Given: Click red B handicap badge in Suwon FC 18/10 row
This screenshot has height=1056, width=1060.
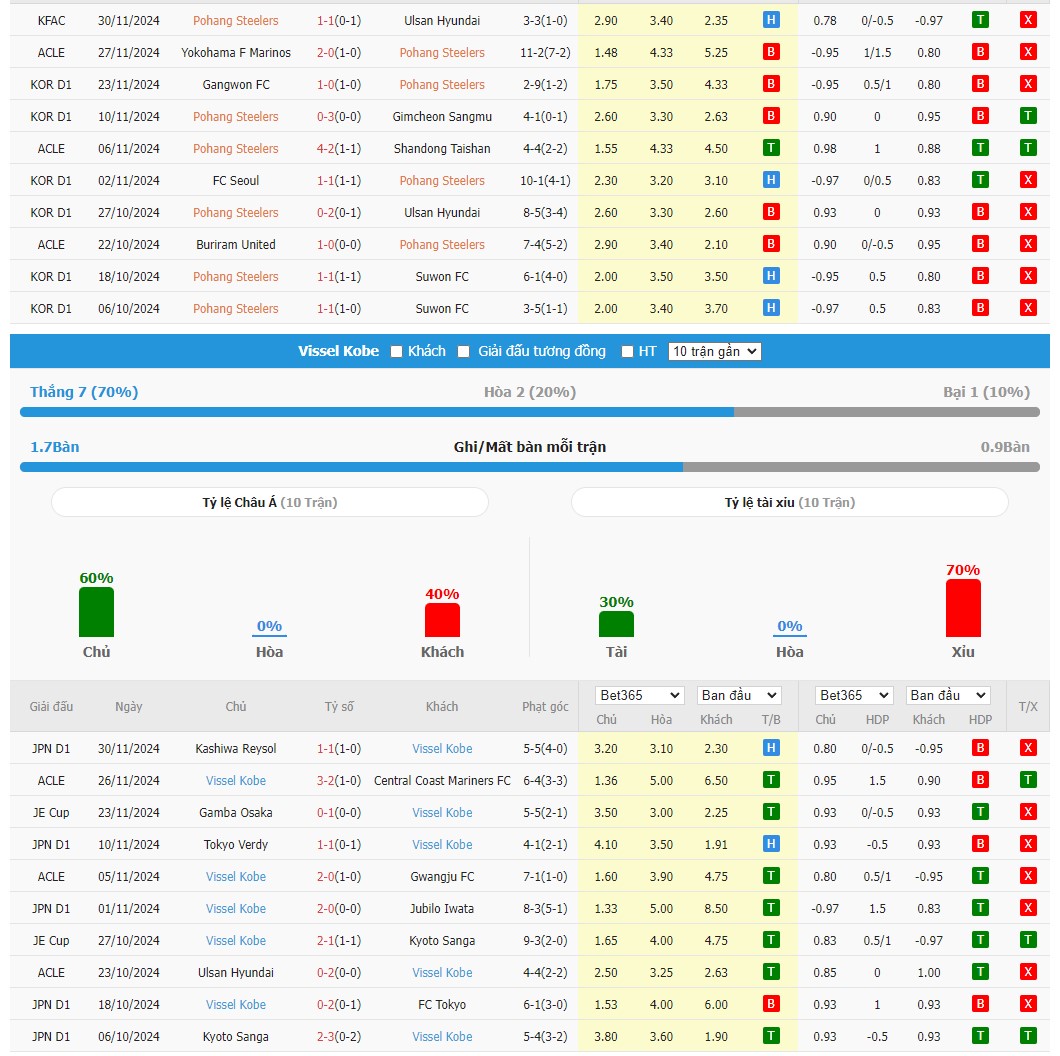Looking at the screenshot, I should click(980, 276).
